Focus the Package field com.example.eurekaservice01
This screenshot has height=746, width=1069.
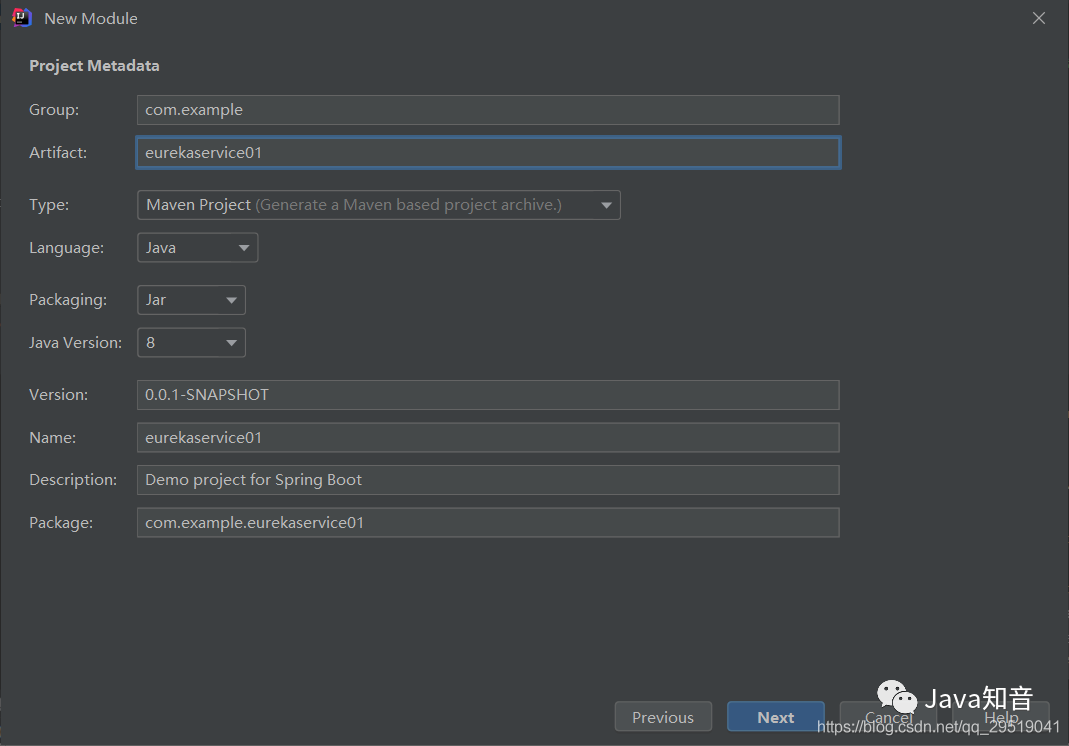(487, 523)
